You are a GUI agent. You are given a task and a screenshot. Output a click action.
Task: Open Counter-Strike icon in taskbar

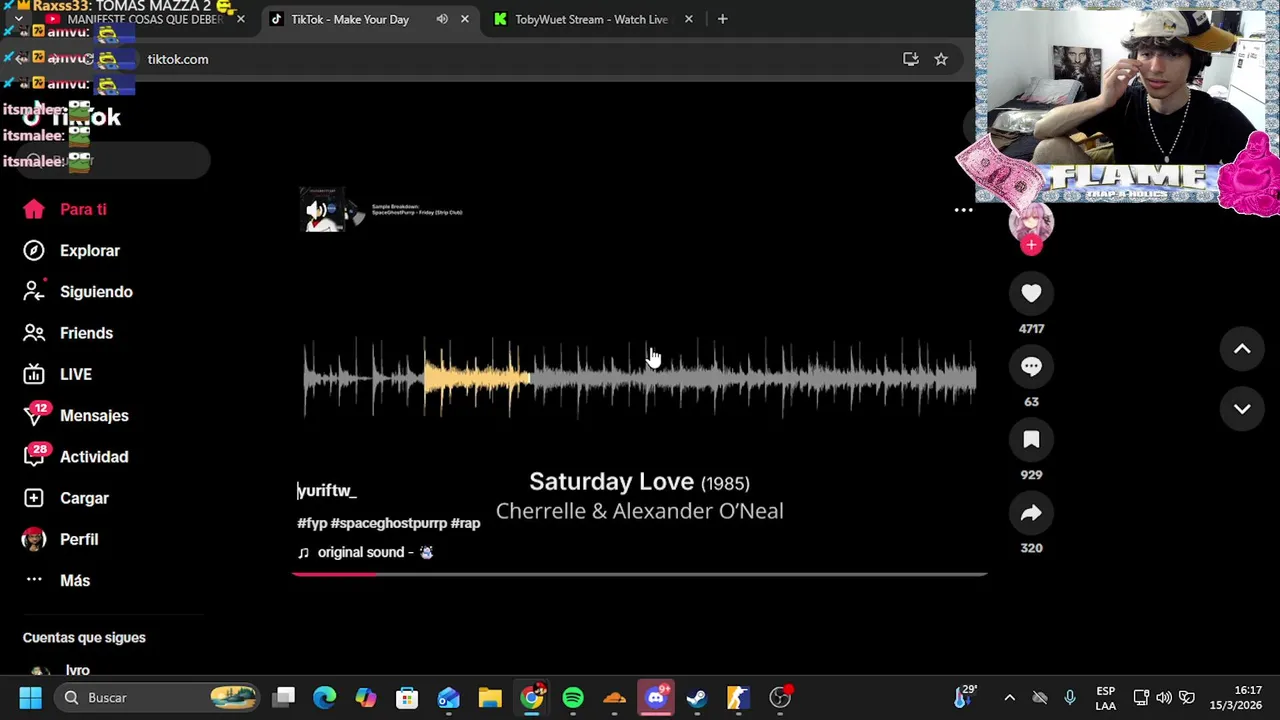[738, 698]
